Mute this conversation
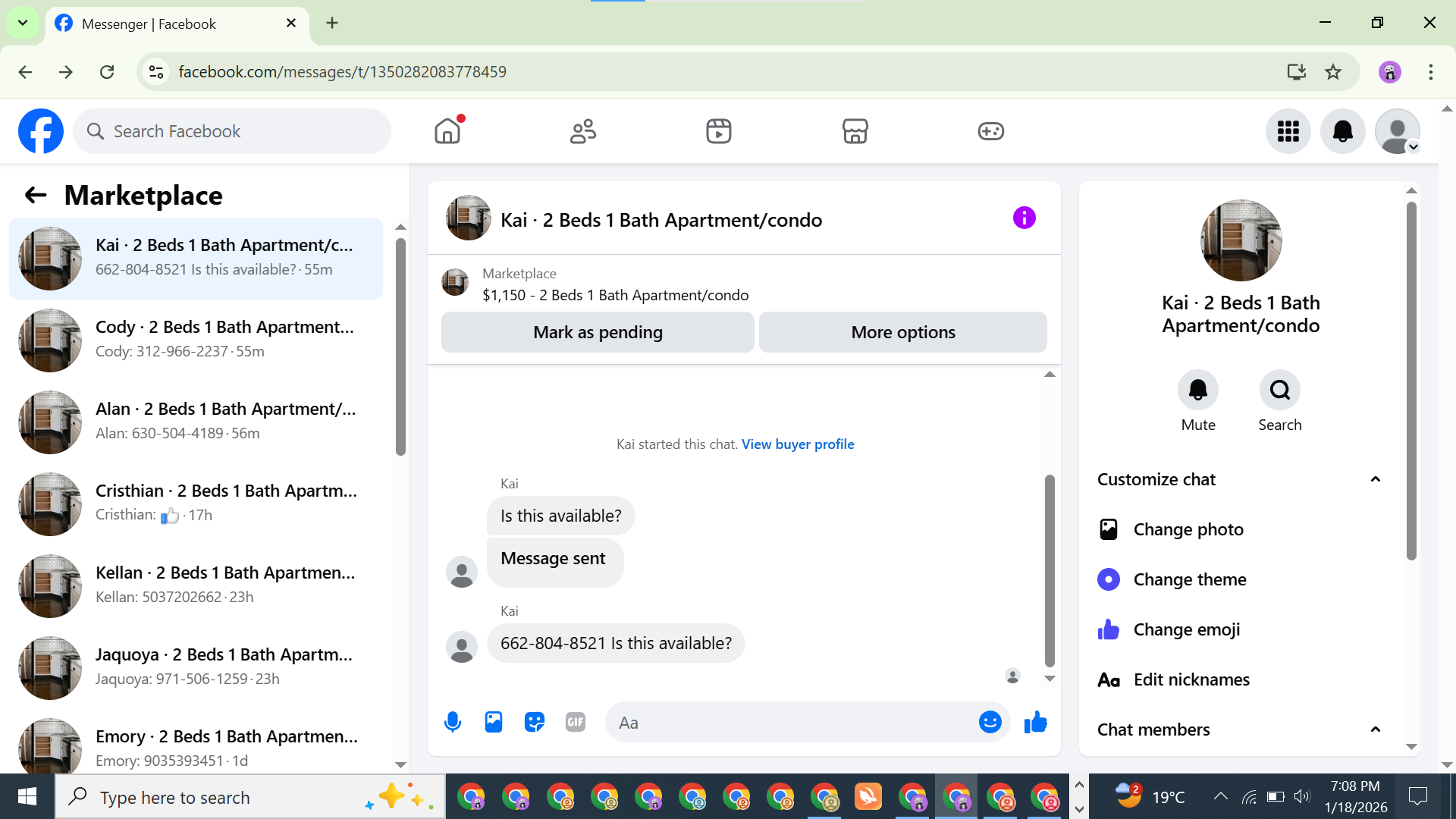Viewport: 1456px width, 819px height. [1197, 390]
